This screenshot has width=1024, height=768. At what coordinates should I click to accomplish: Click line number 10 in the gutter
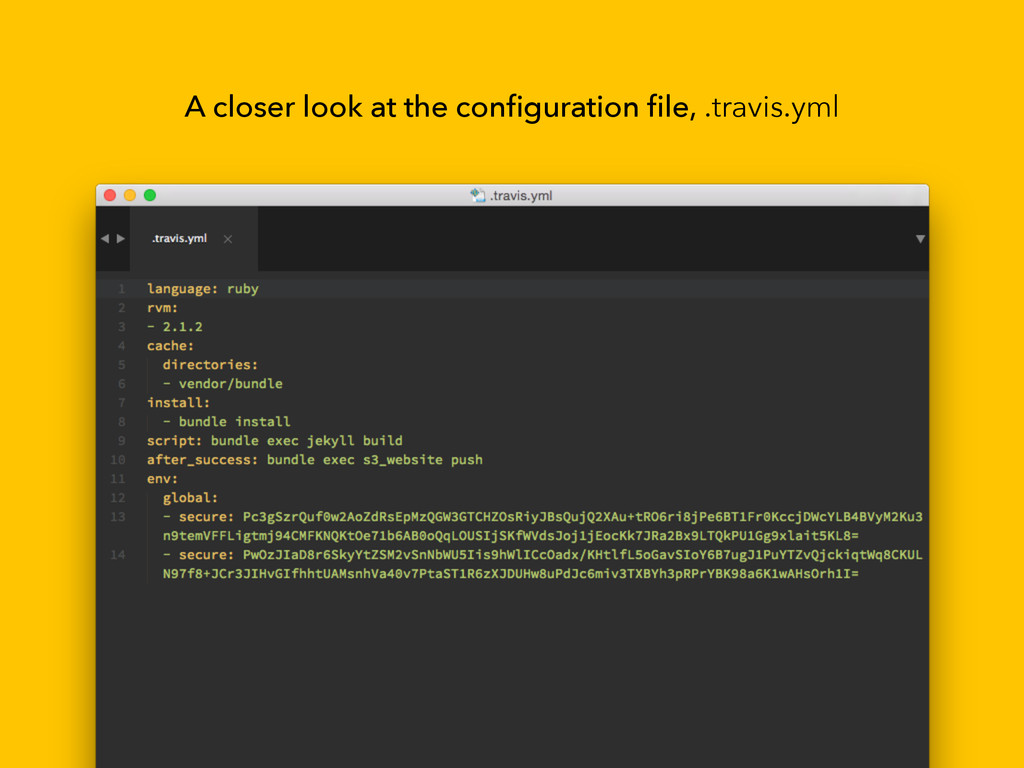tap(118, 459)
